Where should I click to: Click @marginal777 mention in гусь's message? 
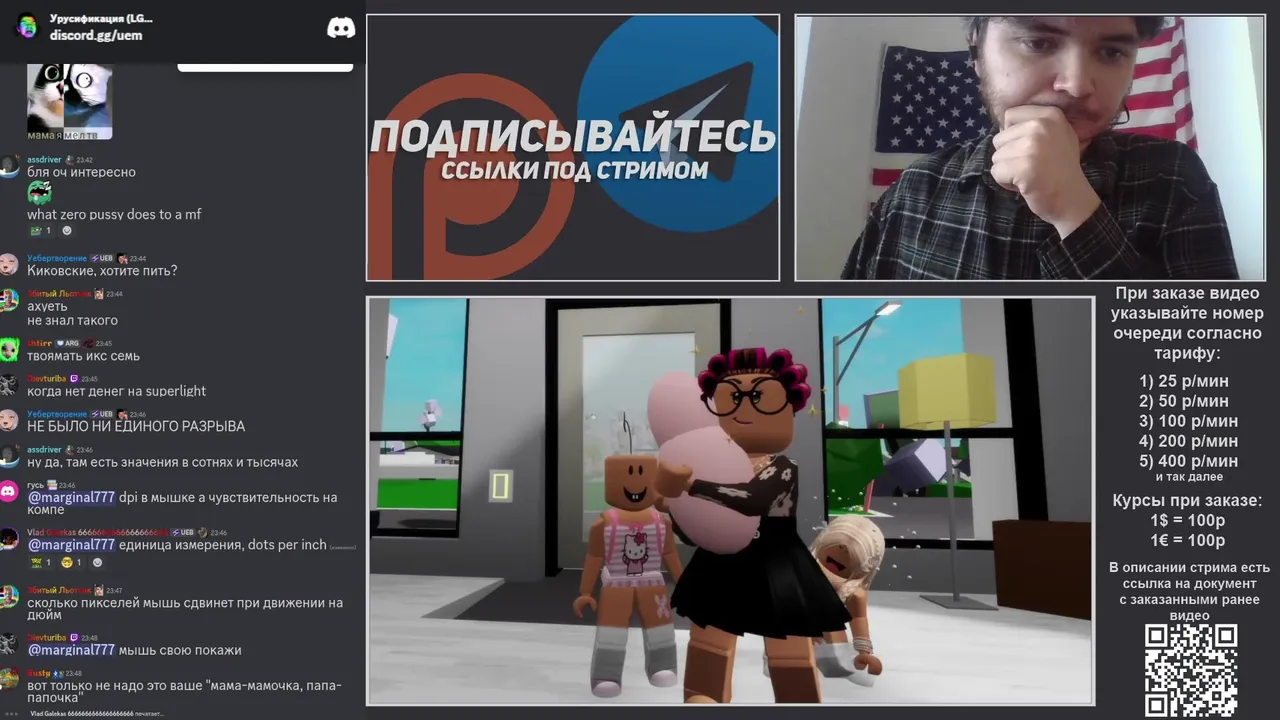point(71,497)
